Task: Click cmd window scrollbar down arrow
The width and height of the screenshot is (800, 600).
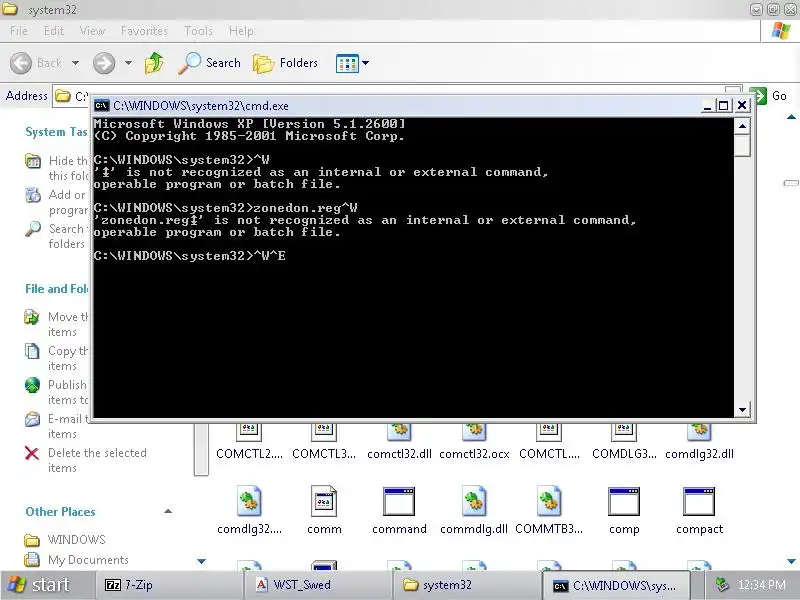Action: pyautogui.click(x=742, y=409)
